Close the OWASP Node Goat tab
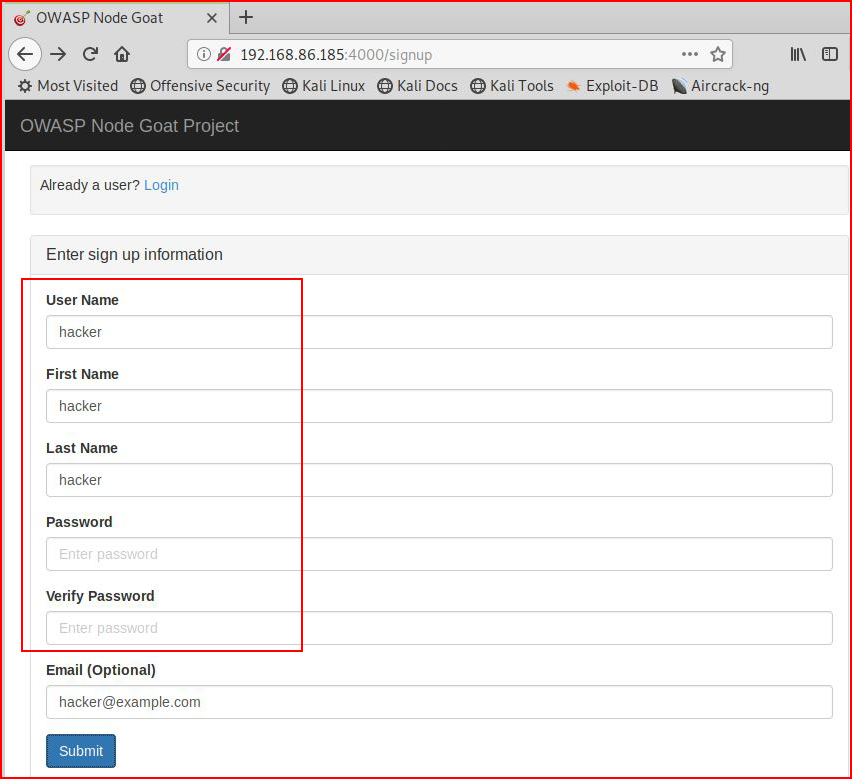The image size is (852, 779). (212, 18)
